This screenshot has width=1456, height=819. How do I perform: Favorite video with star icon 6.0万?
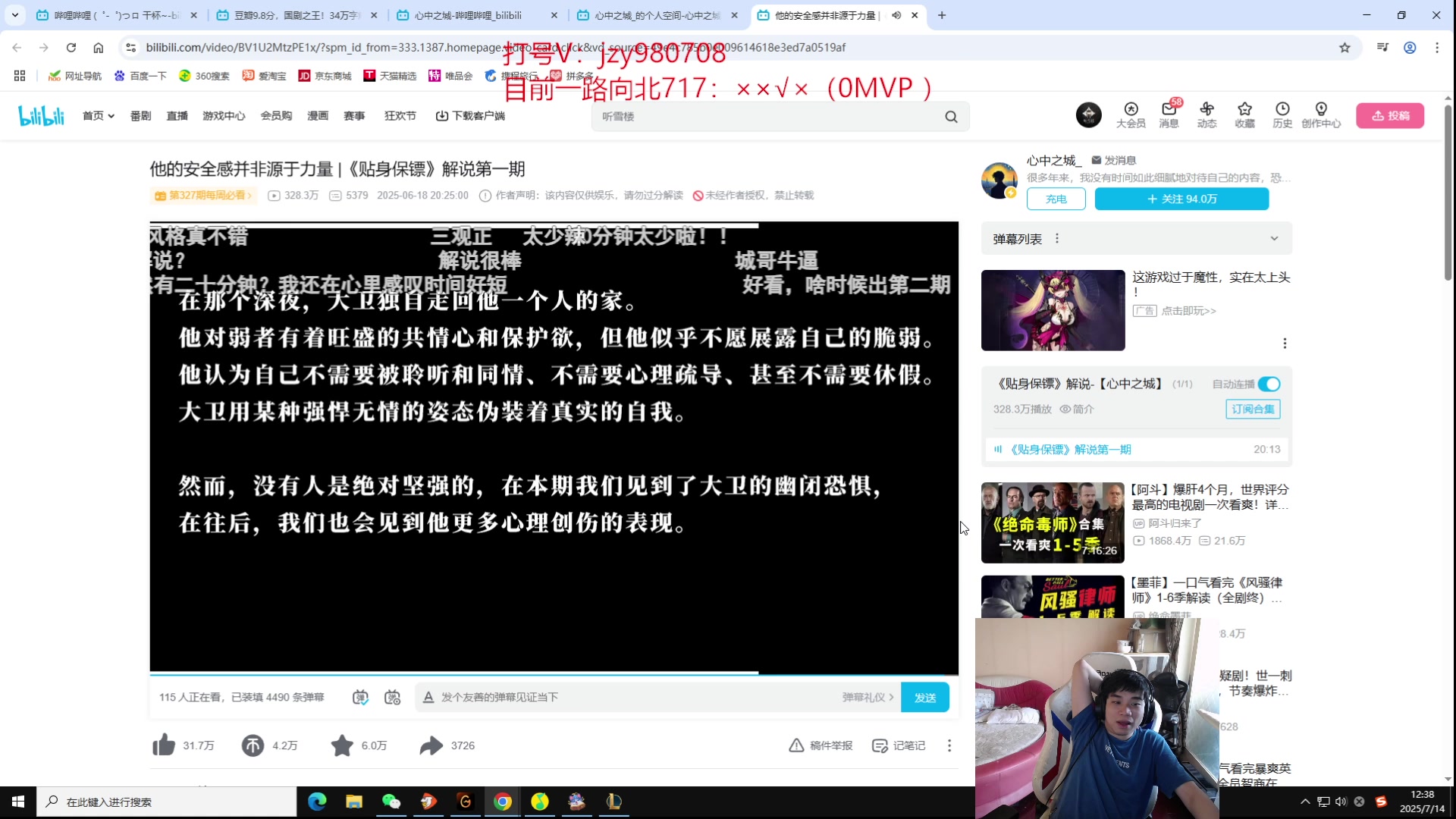click(342, 745)
